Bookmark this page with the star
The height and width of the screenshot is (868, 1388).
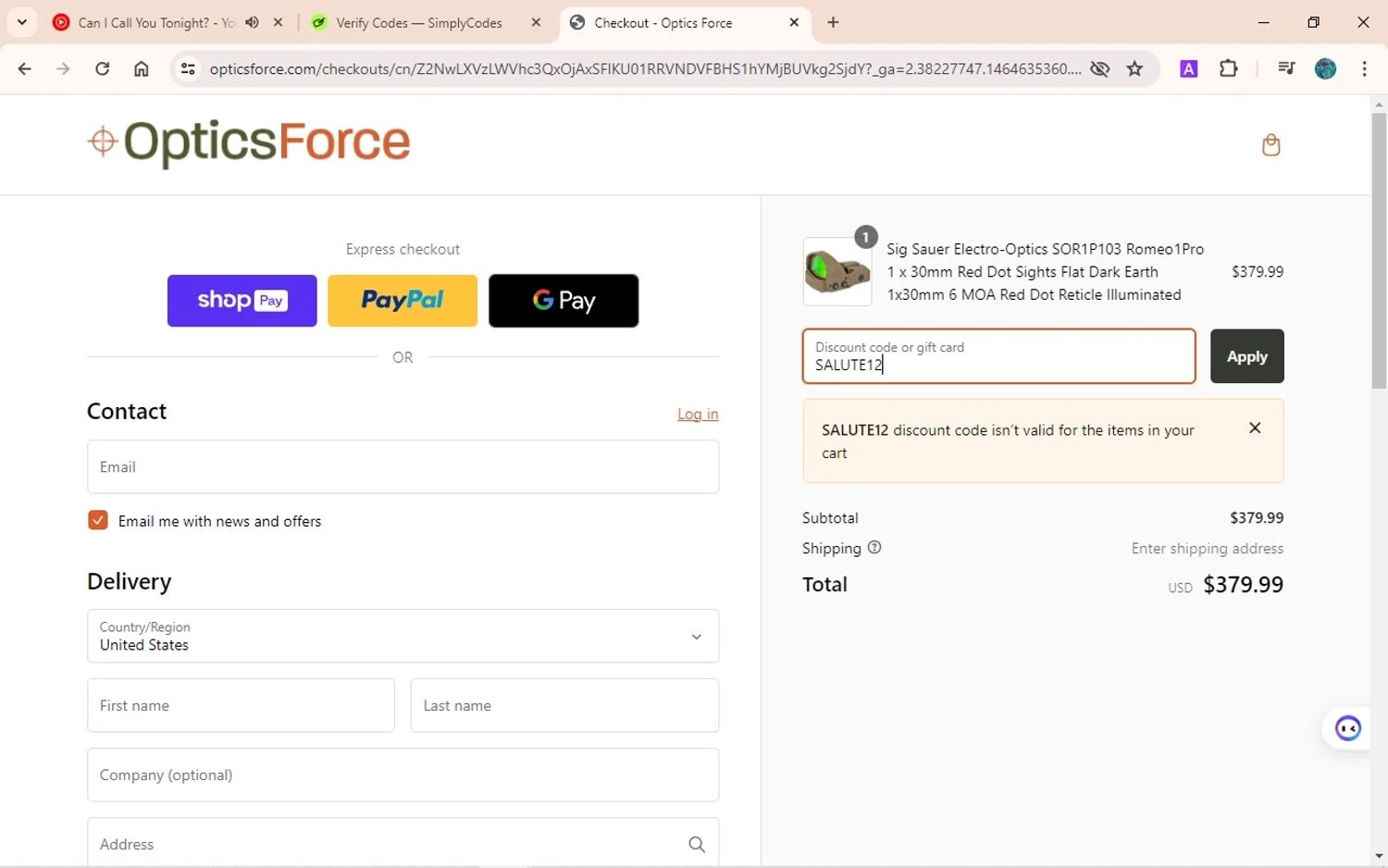coord(1134,68)
